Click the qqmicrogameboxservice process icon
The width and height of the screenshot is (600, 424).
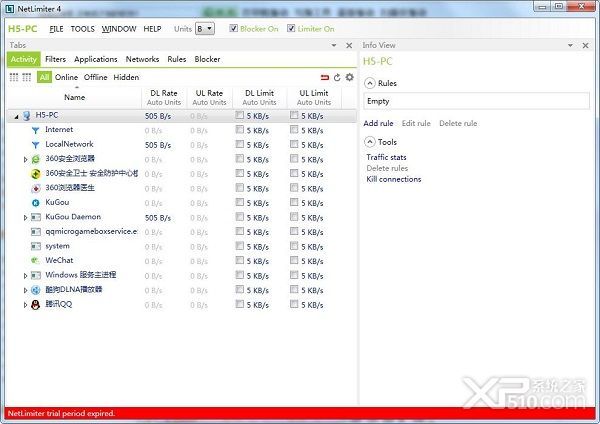tap(36, 232)
